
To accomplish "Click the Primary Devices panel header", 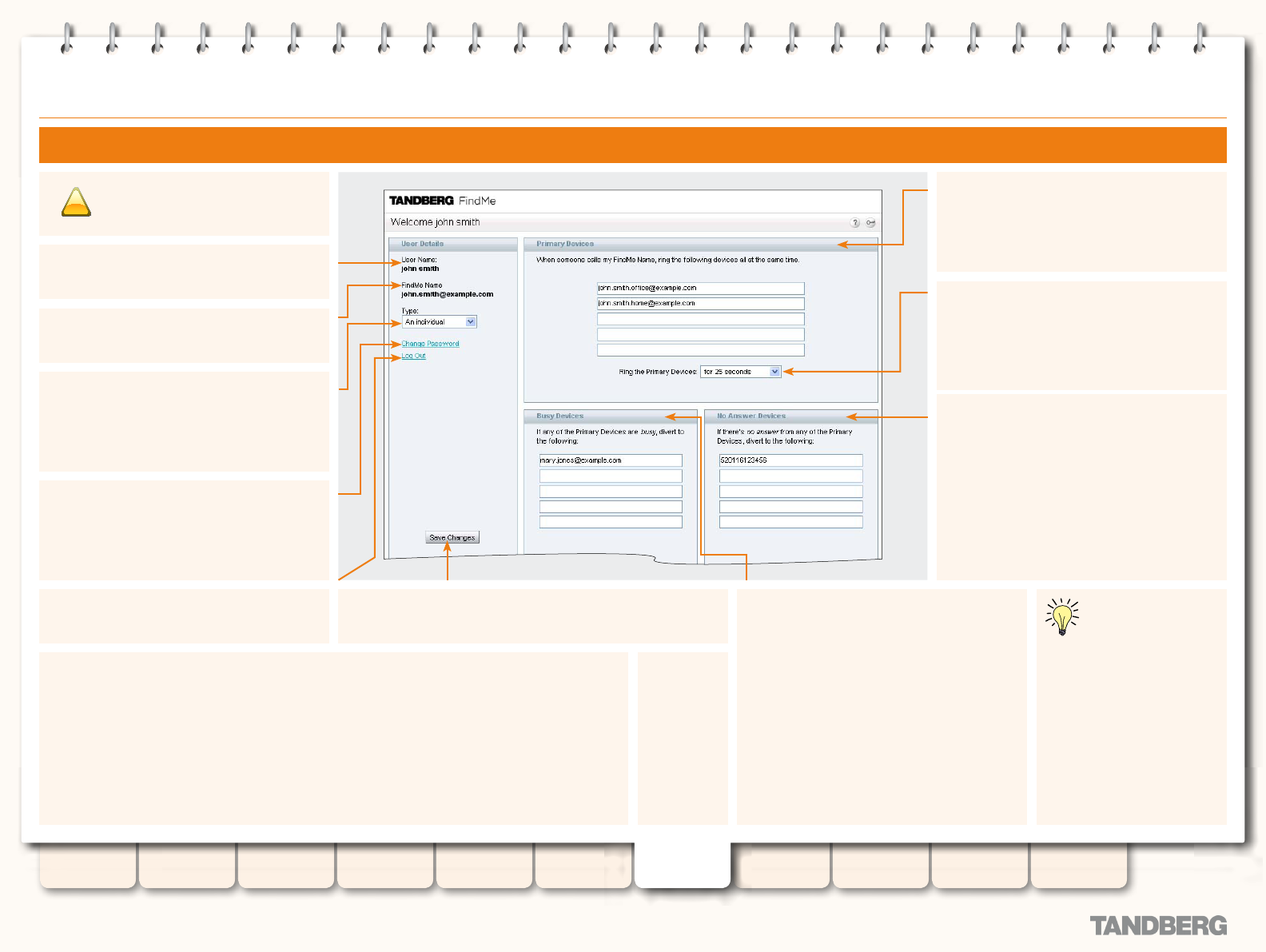I will [701, 244].
